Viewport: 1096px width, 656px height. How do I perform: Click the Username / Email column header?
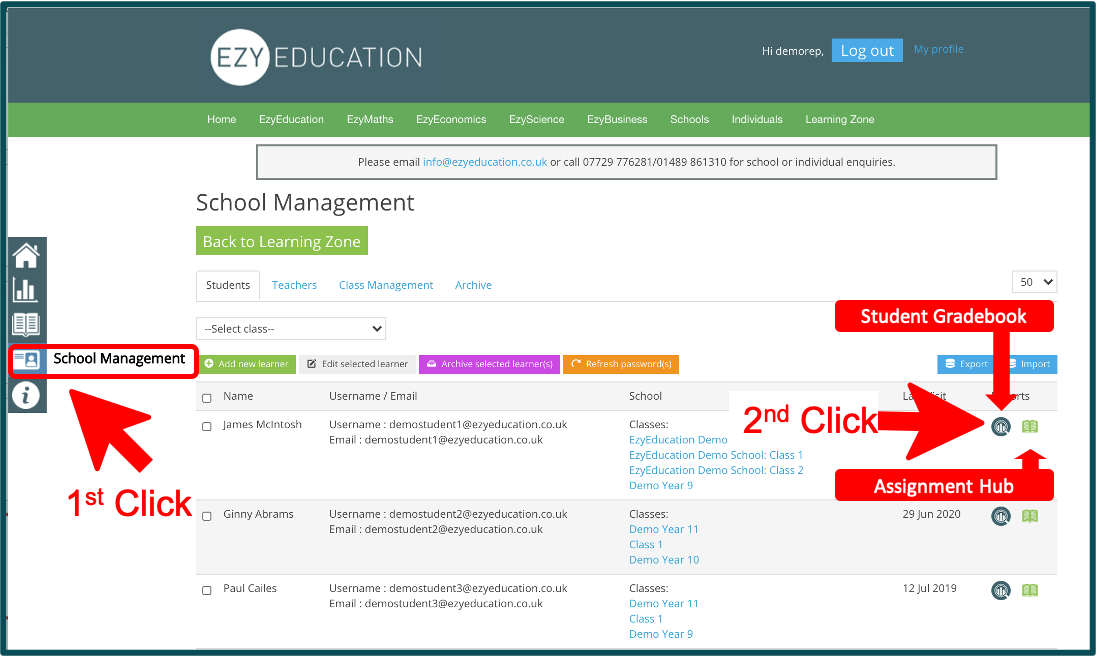373,396
